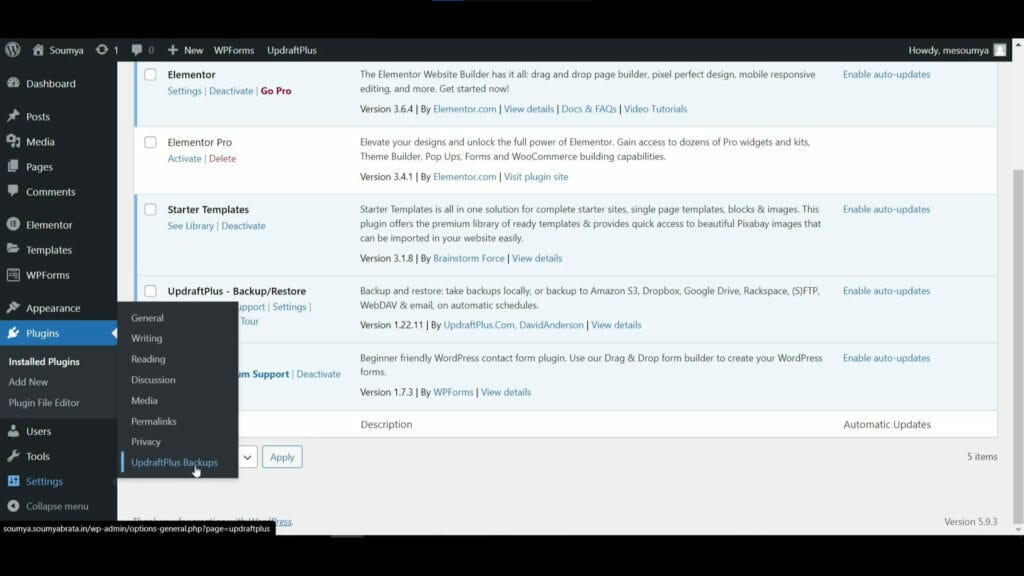This screenshot has height=576, width=1024.
Task: Check the Starter Templates plugin checkbox
Action: 150,210
